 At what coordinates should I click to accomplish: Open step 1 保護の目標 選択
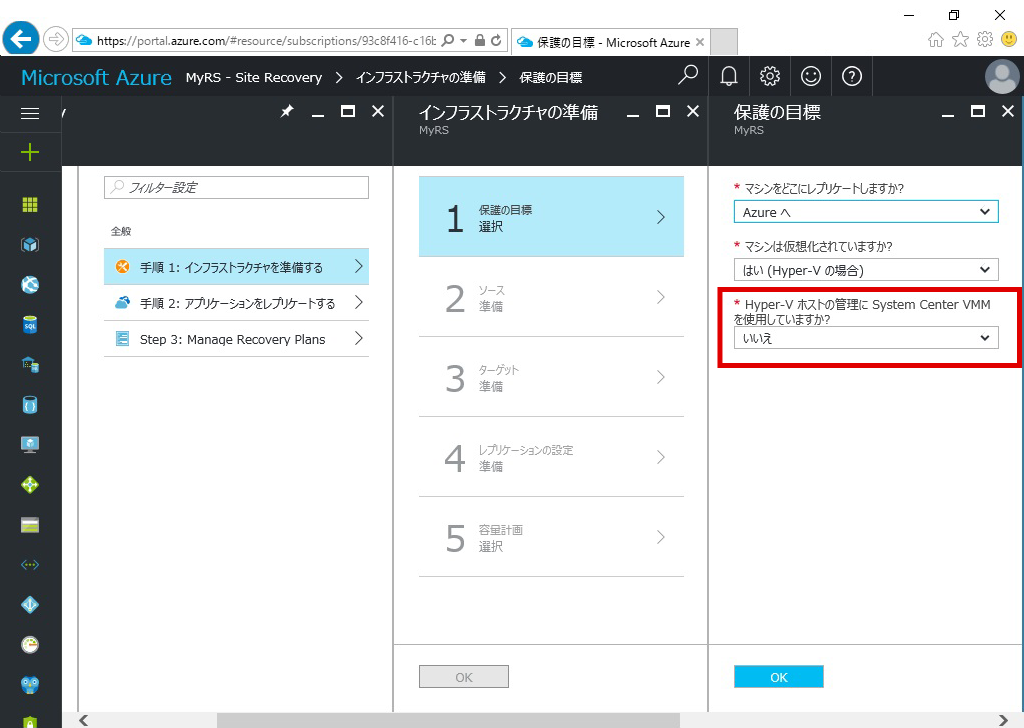[x=551, y=217]
